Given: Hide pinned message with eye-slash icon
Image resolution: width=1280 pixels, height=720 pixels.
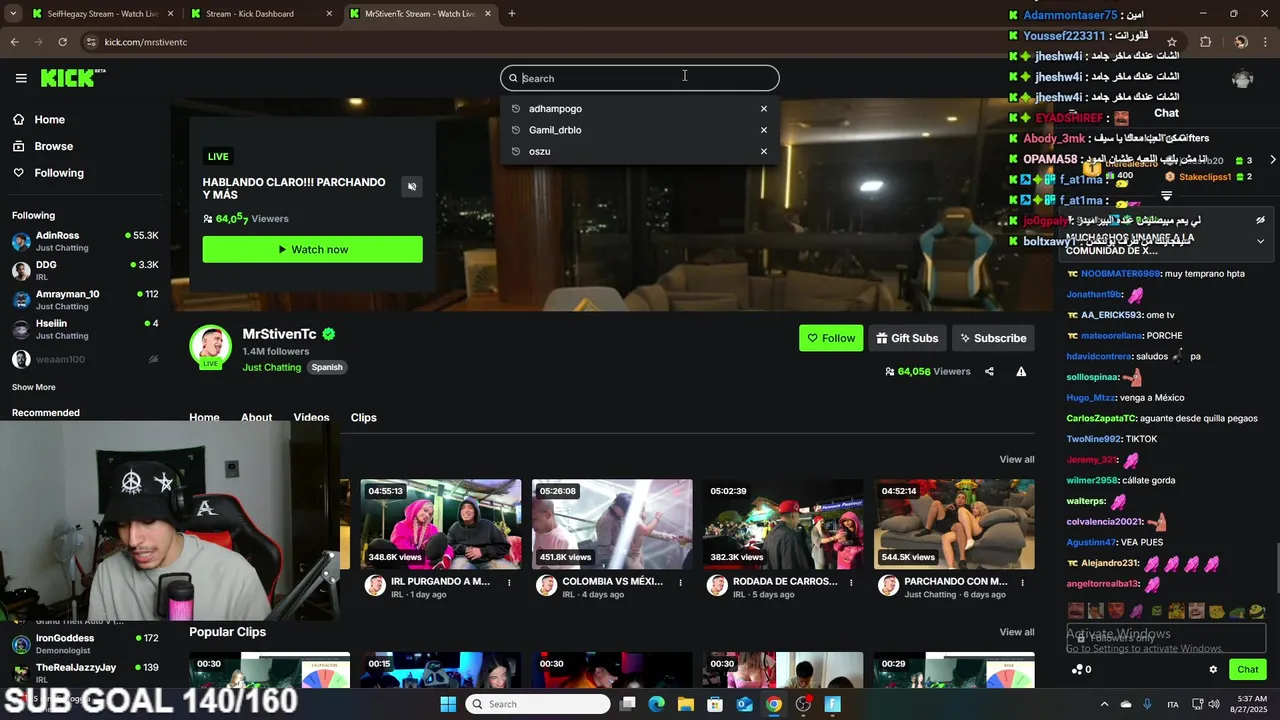Looking at the screenshot, I should 1260,220.
